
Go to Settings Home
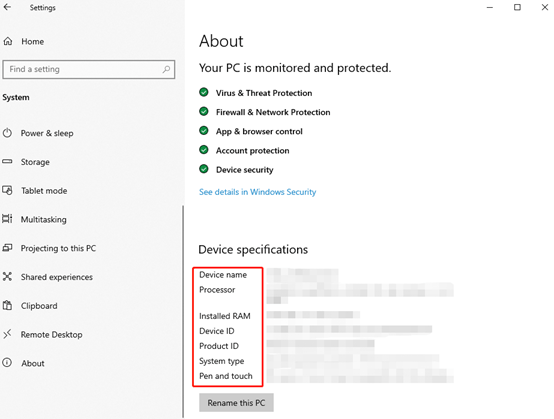(33, 41)
